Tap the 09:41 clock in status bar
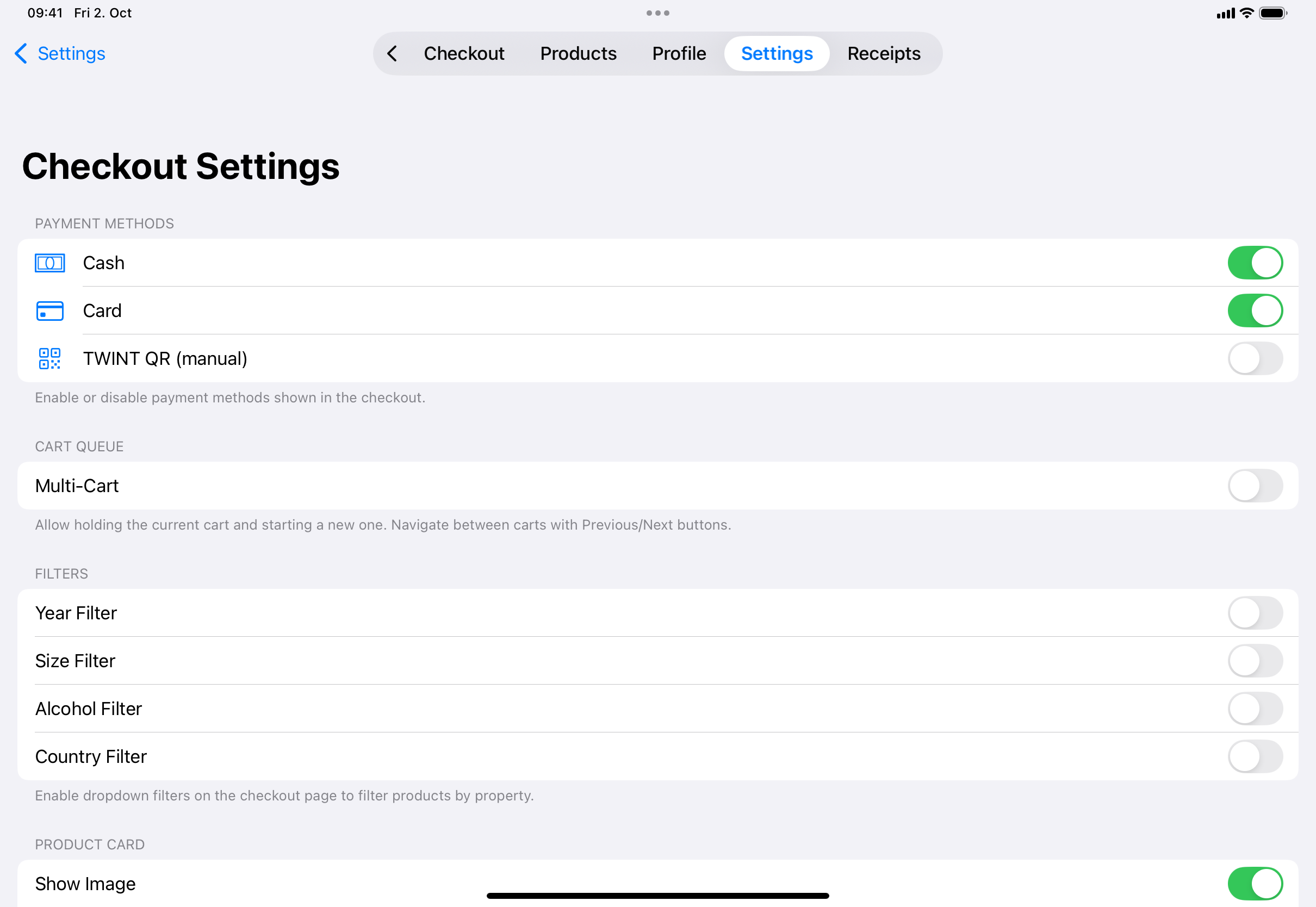The width and height of the screenshot is (1316, 907). pos(45,13)
